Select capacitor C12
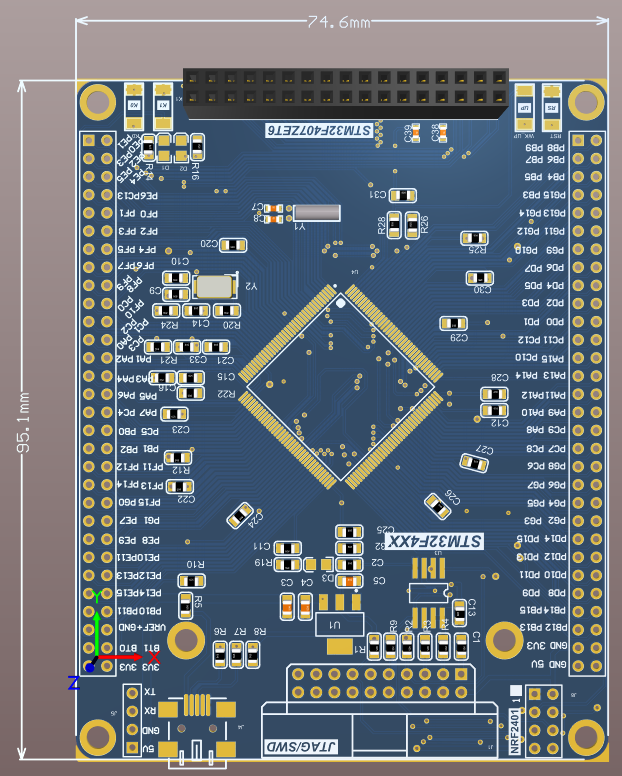The width and height of the screenshot is (622, 776). 494,410
